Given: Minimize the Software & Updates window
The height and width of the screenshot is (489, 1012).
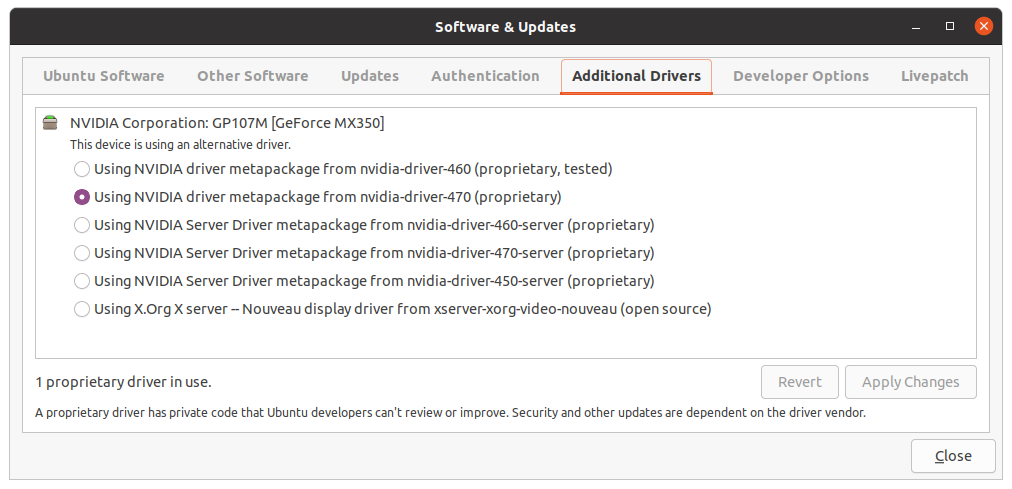Looking at the screenshot, I should point(916,27).
